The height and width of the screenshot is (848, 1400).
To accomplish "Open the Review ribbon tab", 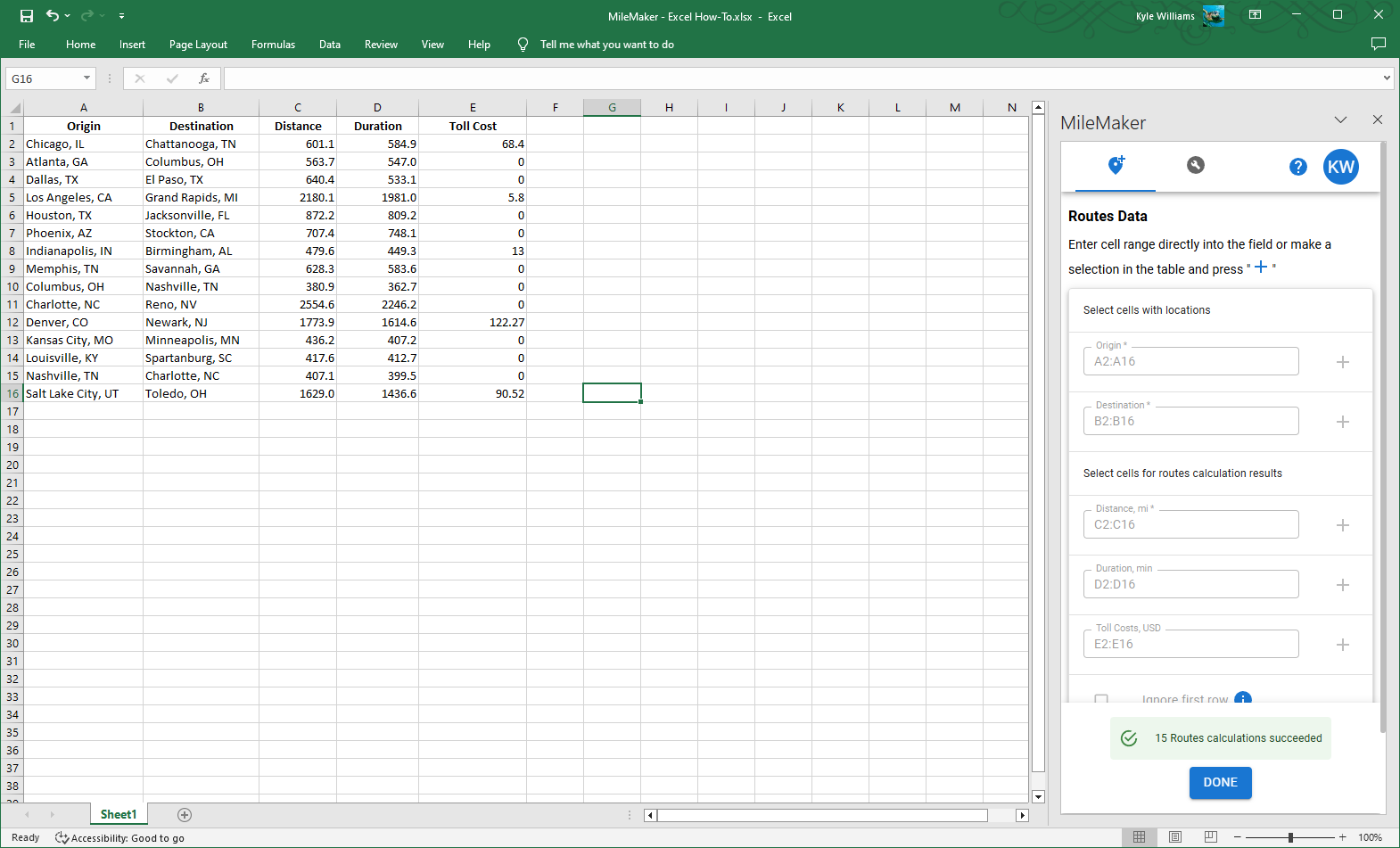I will click(381, 45).
